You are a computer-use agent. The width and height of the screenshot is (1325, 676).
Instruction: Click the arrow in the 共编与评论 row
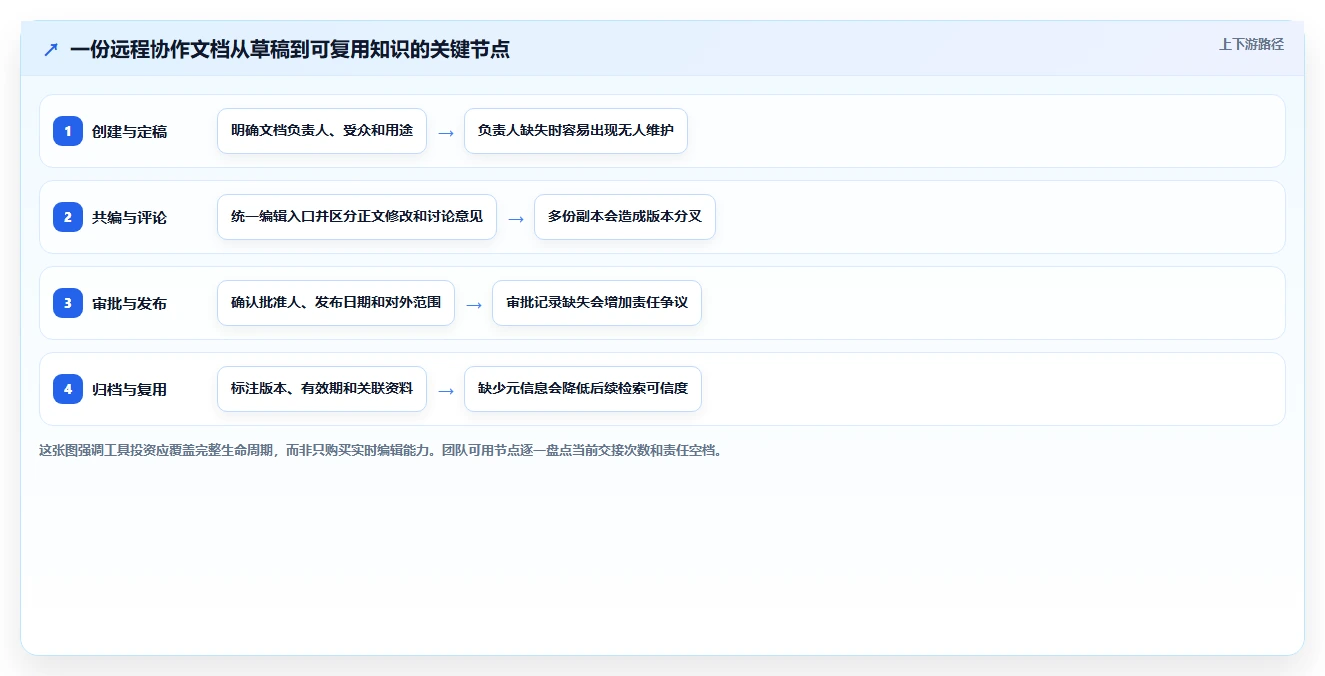coord(516,218)
